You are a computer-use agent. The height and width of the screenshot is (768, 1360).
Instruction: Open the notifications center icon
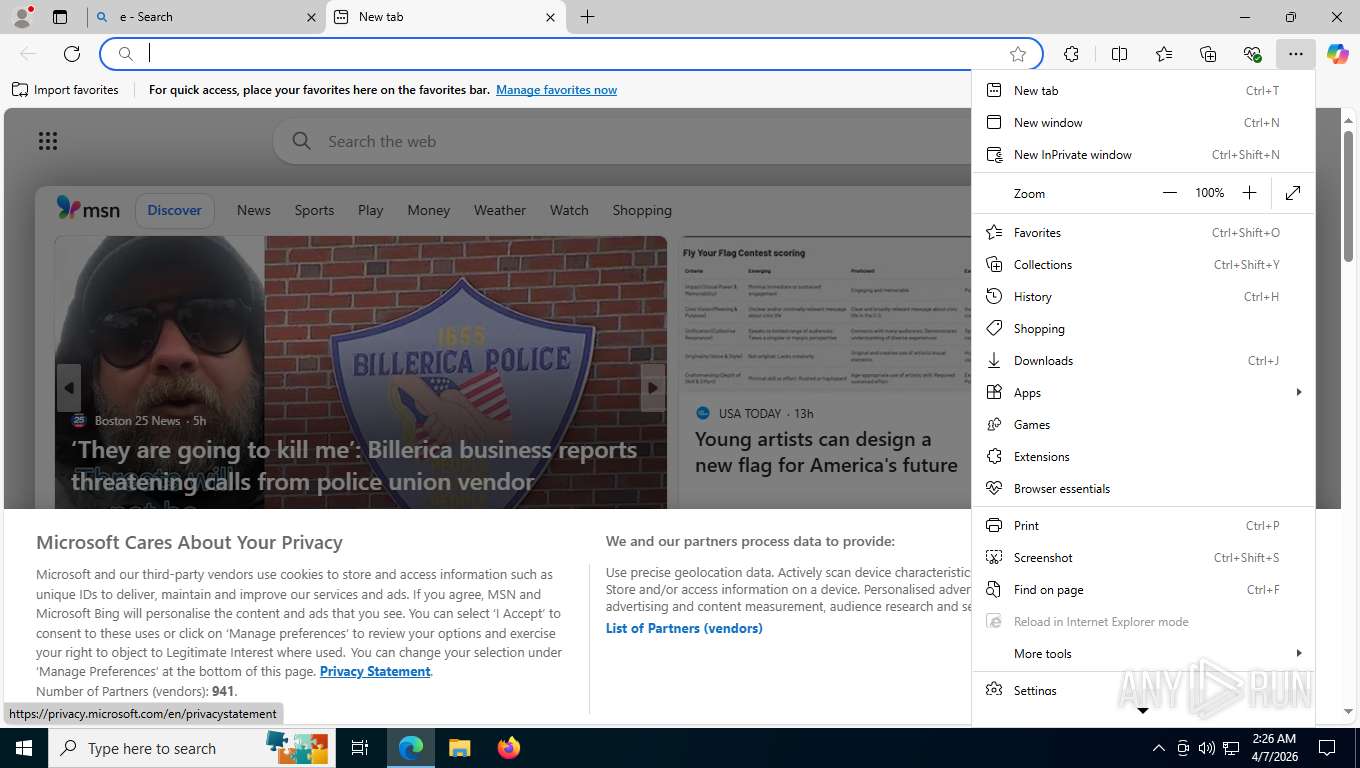pos(1327,748)
